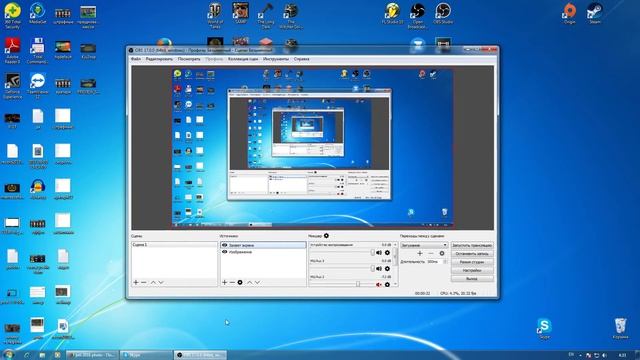Open the Windows Start button
This screenshot has height=360, width=640.
(x=8, y=354)
